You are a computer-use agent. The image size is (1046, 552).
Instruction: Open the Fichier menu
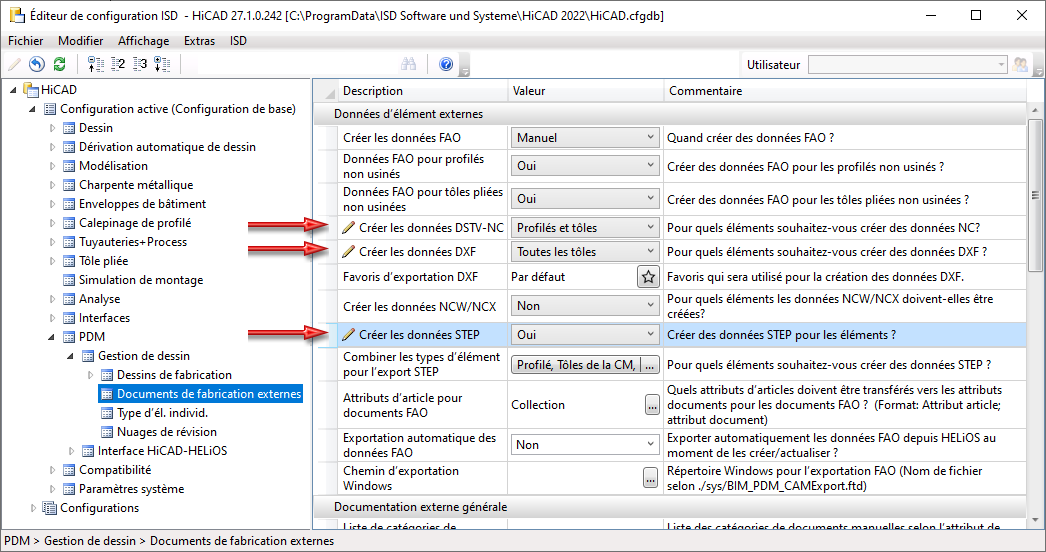tap(25, 41)
